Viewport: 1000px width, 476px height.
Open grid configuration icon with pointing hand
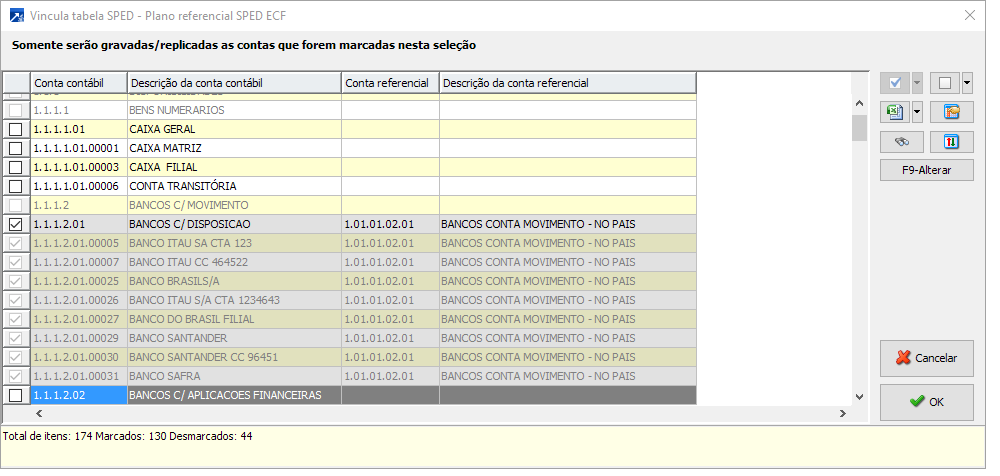click(x=952, y=112)
